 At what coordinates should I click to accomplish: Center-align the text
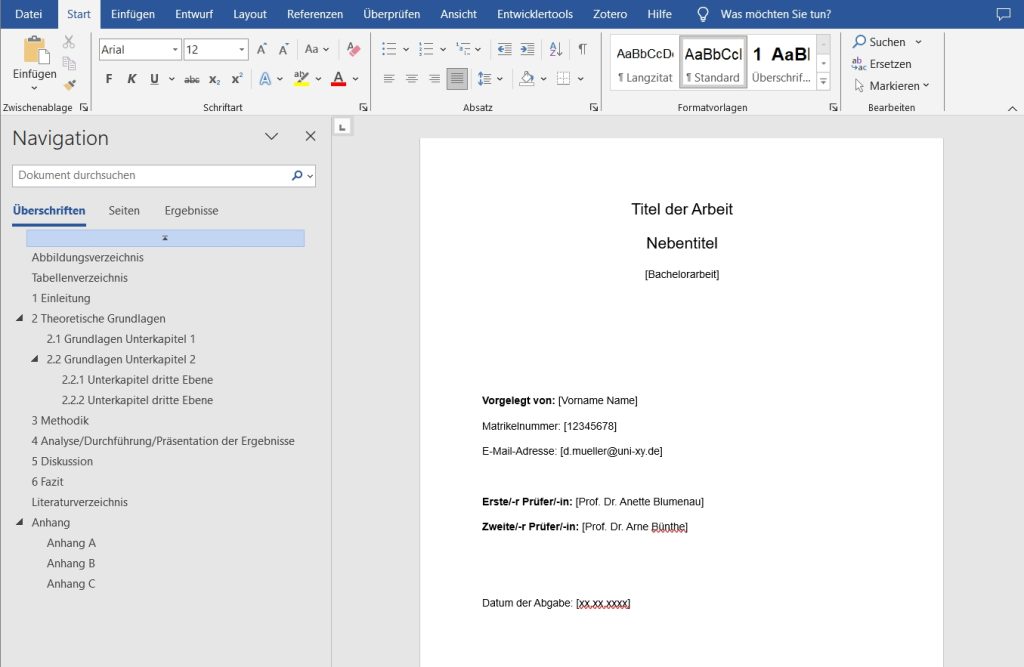(x=411, y=79)
